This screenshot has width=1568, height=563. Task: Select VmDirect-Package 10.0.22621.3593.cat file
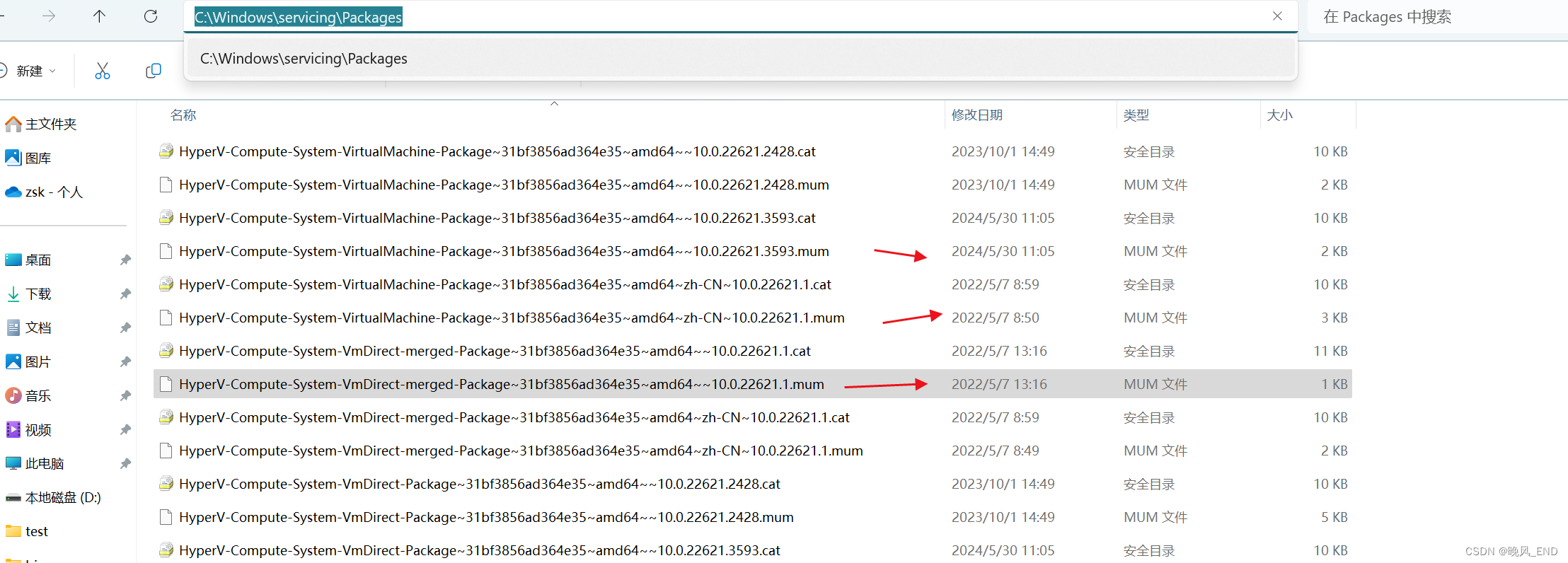tap(753, 550)
